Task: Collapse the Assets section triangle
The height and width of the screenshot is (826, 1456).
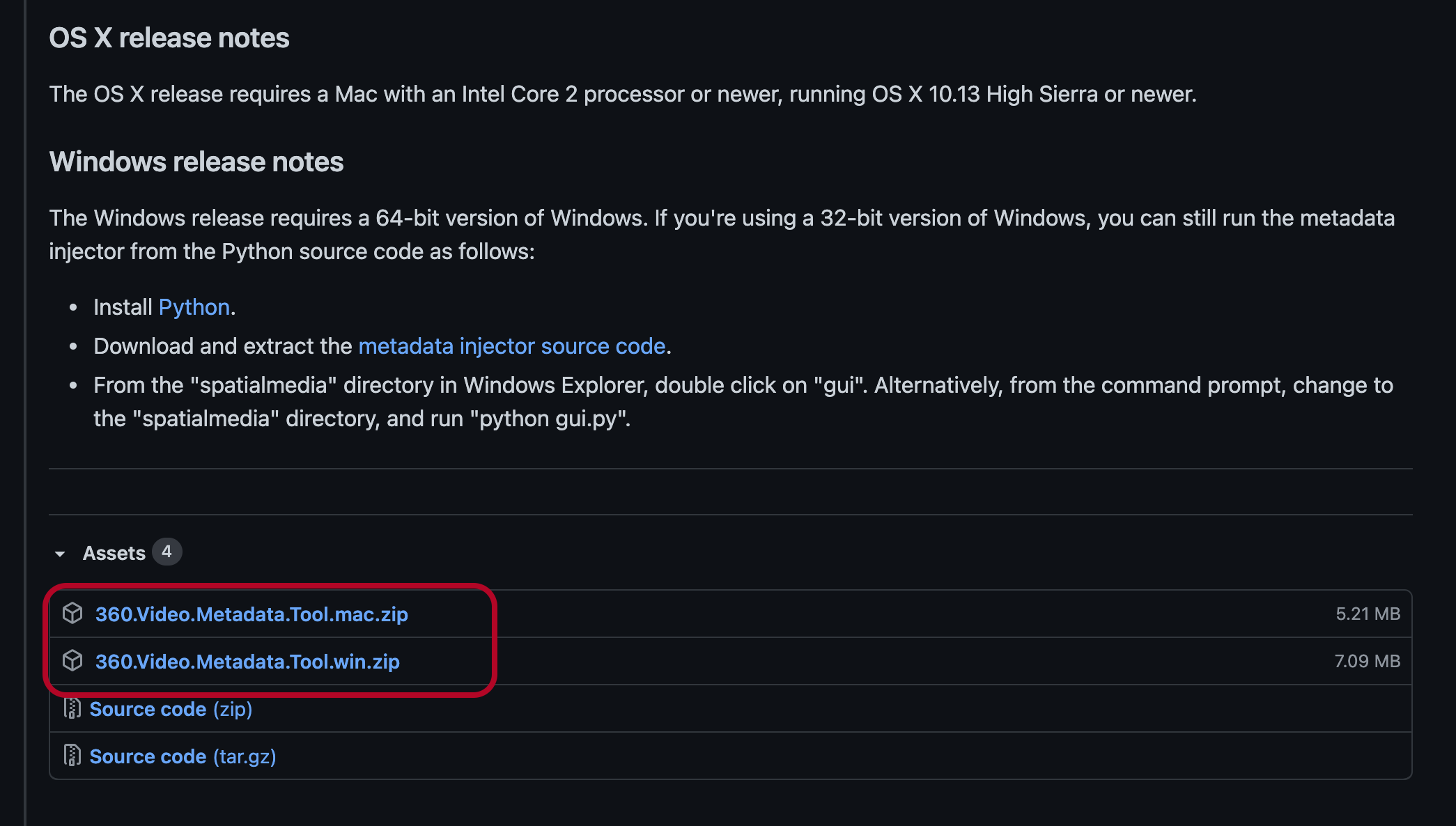Action: (60, 554)
